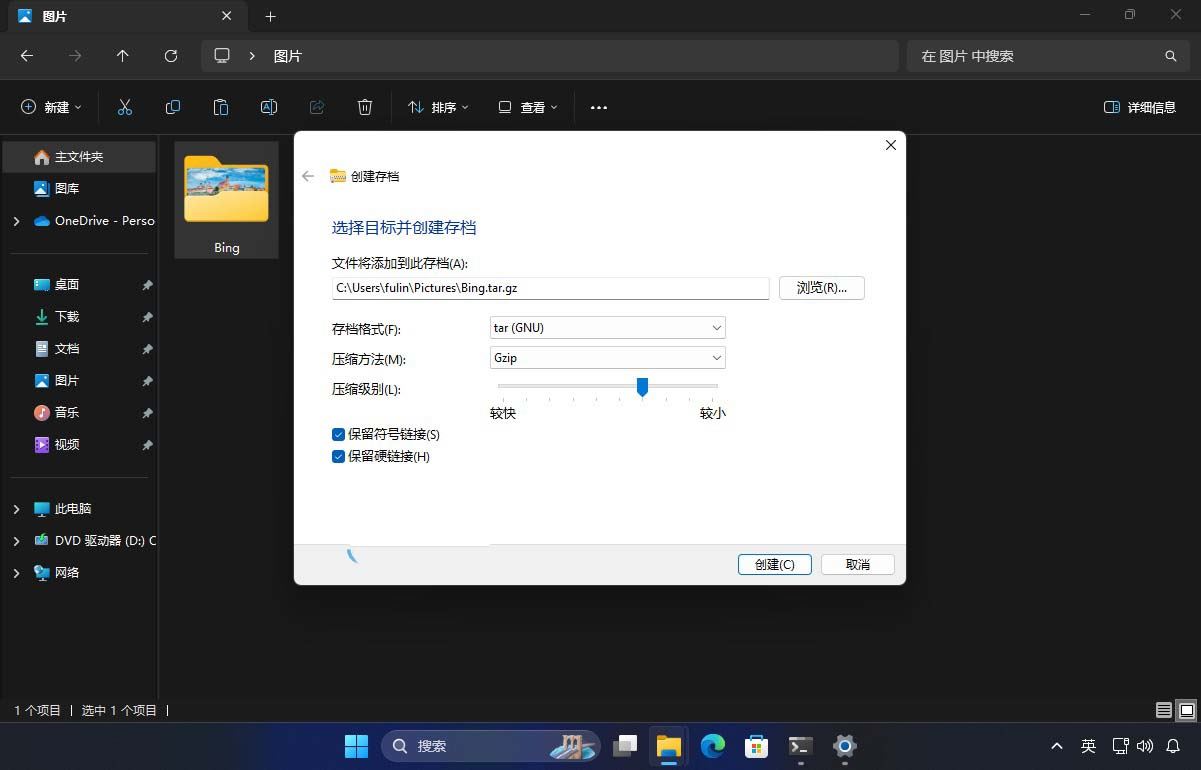Click the Paste icon in the toolbar
This screenshot has width=1201, height=770.
click(220, 107)
